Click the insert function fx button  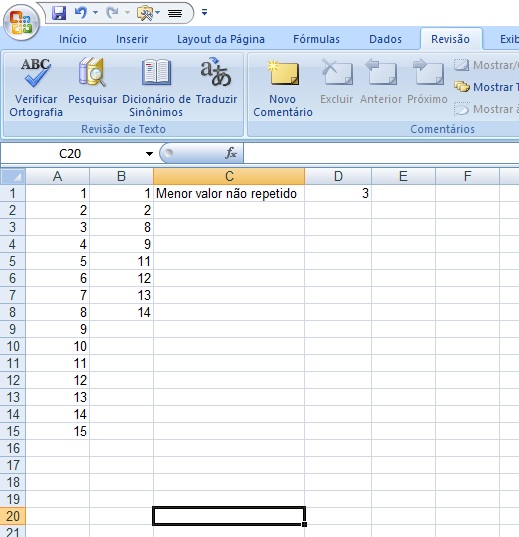[231, 153]
